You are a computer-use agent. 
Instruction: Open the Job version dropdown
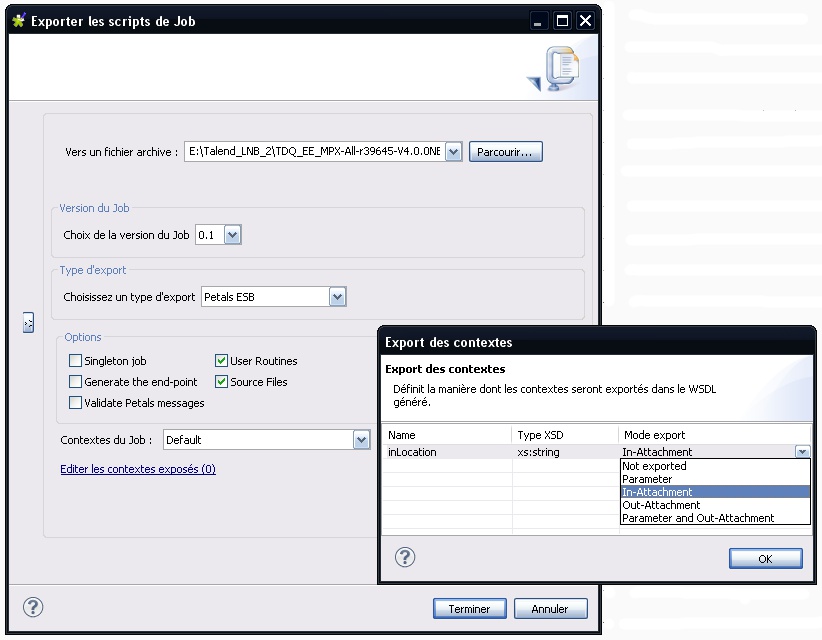click(233, 235)
